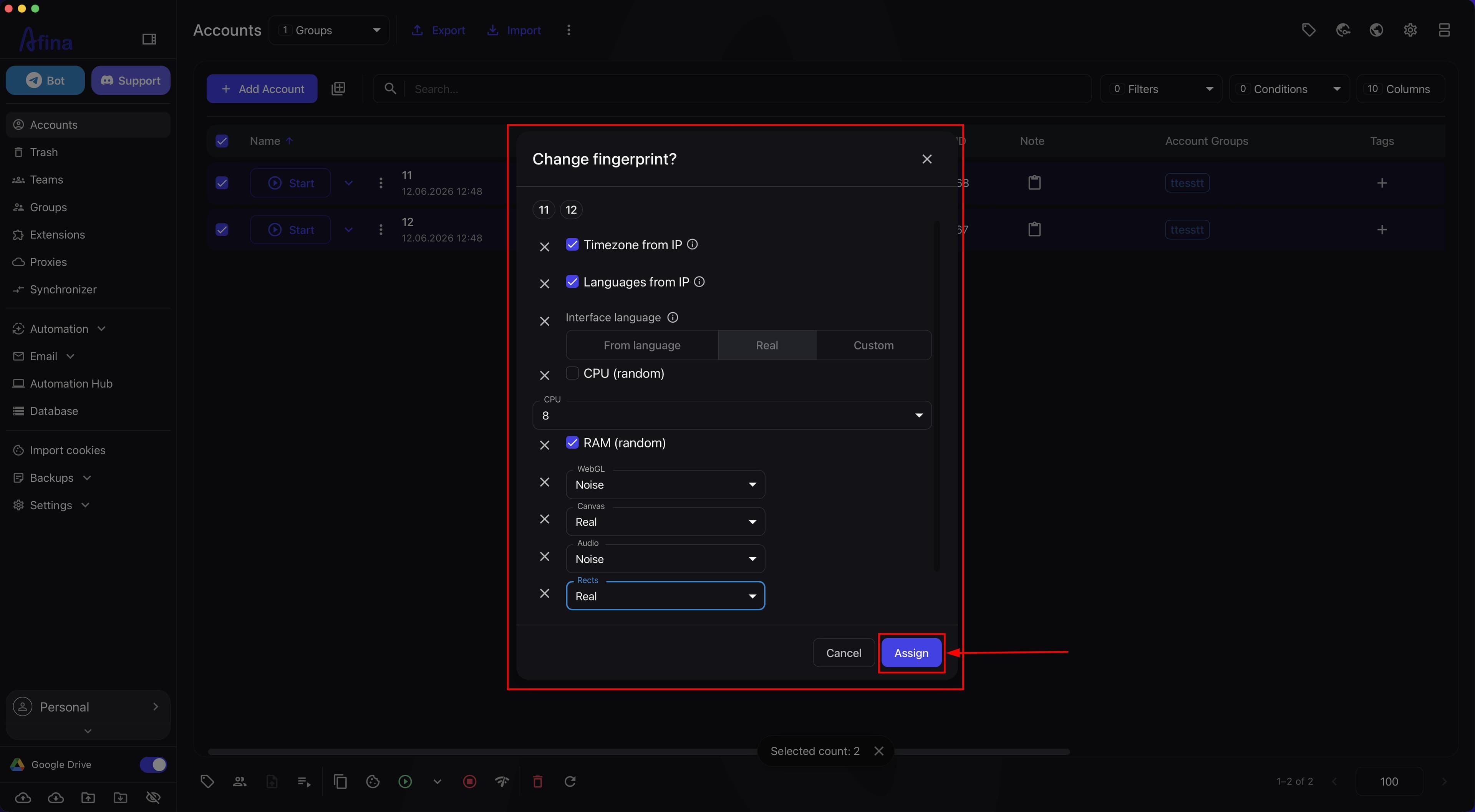Click the Support button
The height and width of the screenshot is (812, 1475).
[131, 80]
